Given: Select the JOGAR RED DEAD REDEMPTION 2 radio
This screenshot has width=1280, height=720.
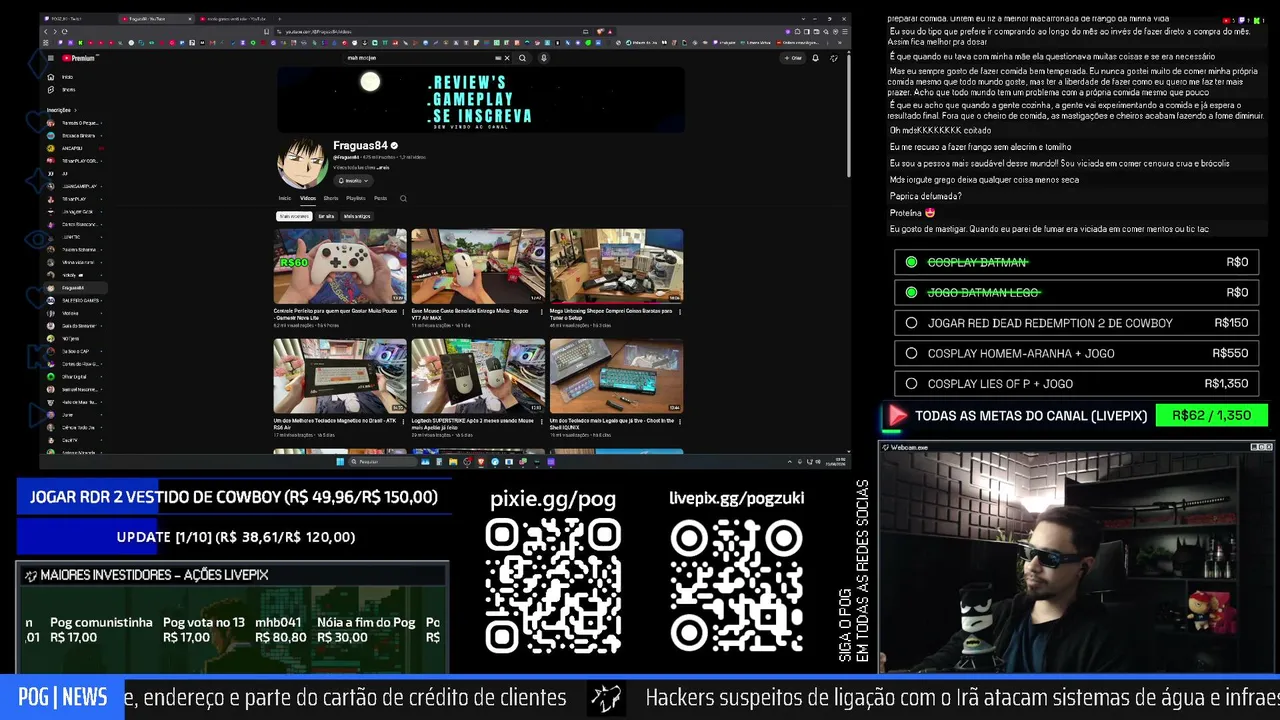Looking at the screenshot, I should coord(911,323).
